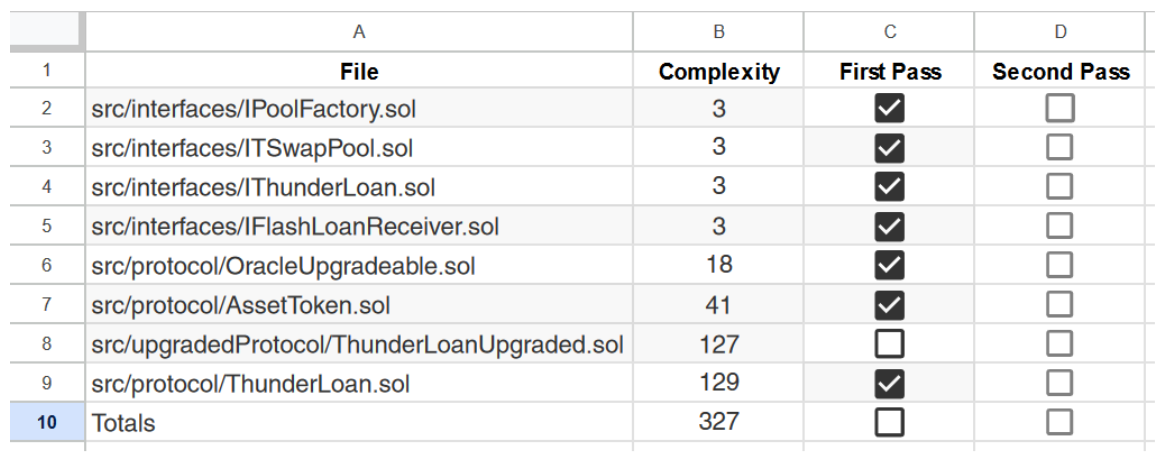Uncheck First Pass for IPoolFactory.sol
Image resolution: width=1164 pixels, height=461 pixels.
click(x=889, y=108)
